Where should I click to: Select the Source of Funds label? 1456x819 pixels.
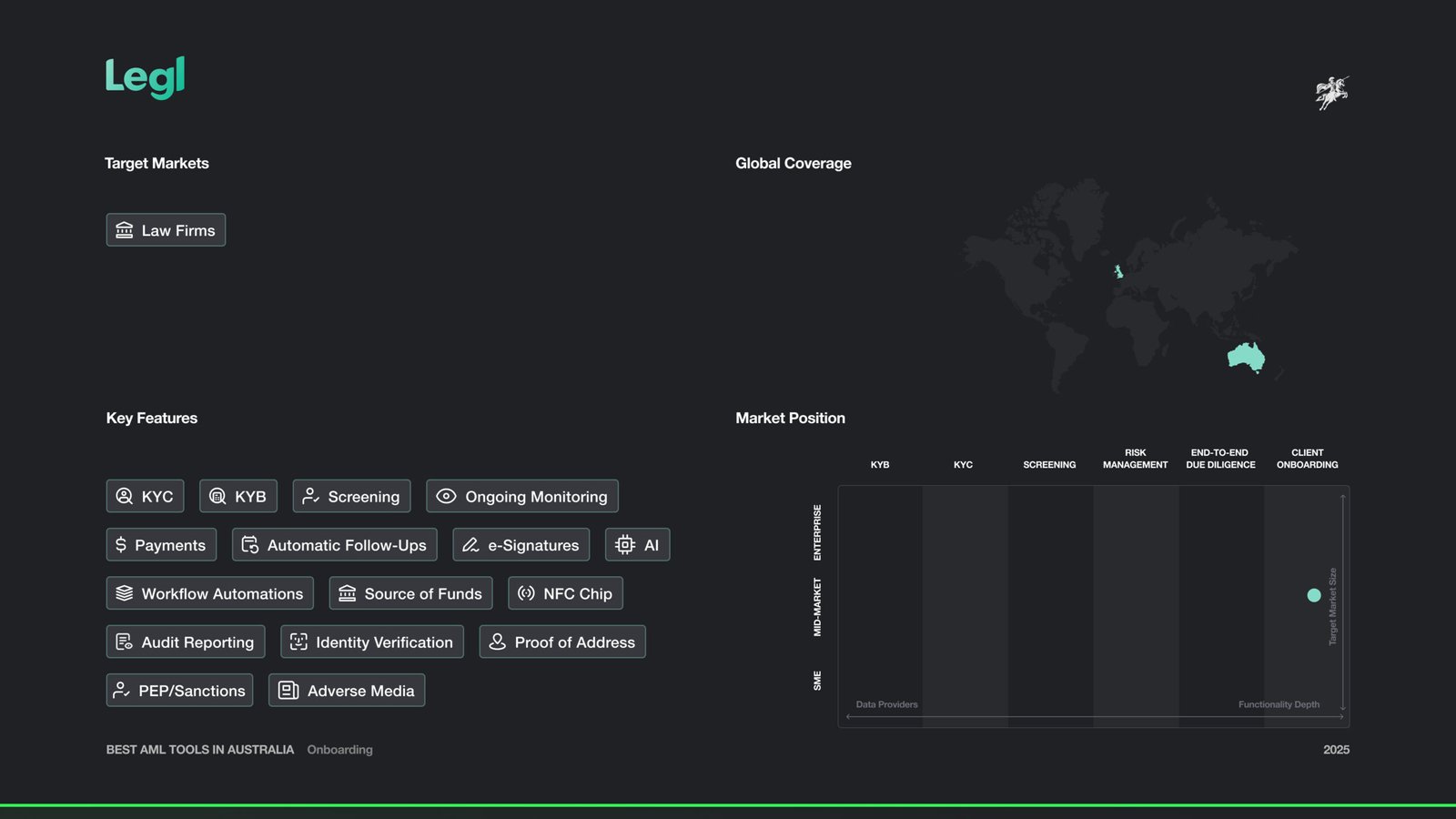click(x=423, y=593)
